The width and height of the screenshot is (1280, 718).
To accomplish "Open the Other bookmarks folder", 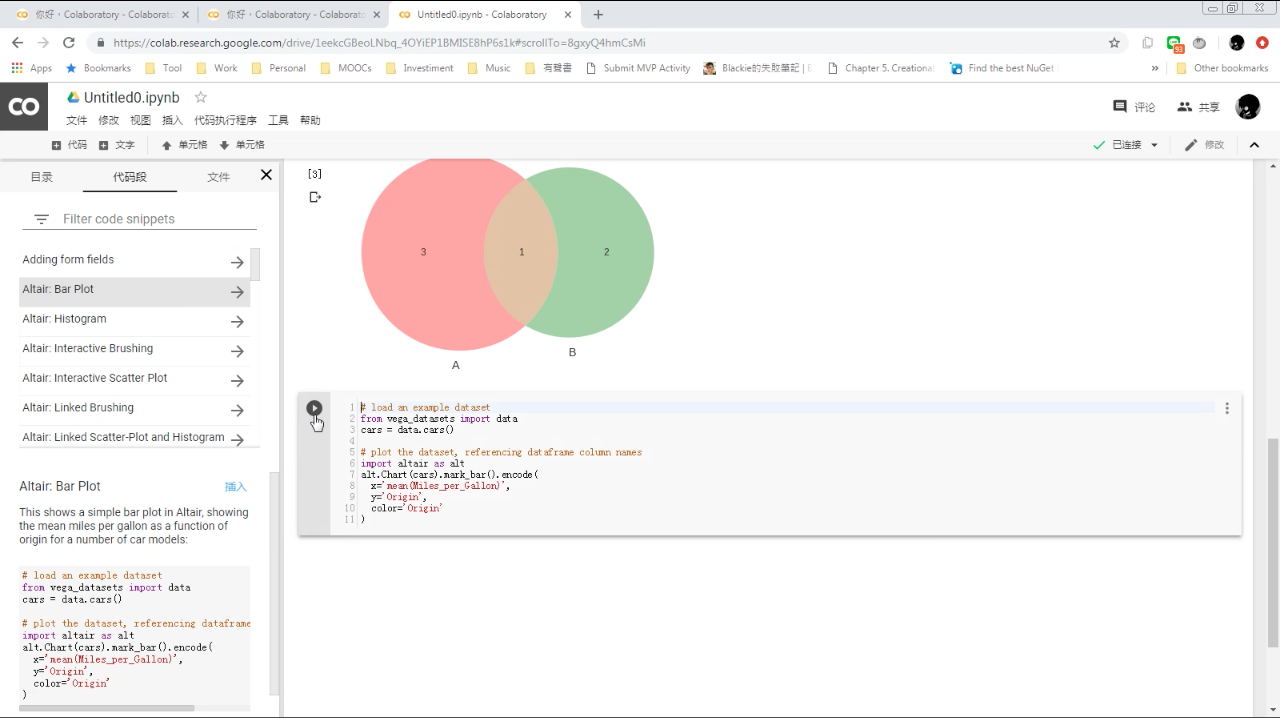I will (1222, 68).
